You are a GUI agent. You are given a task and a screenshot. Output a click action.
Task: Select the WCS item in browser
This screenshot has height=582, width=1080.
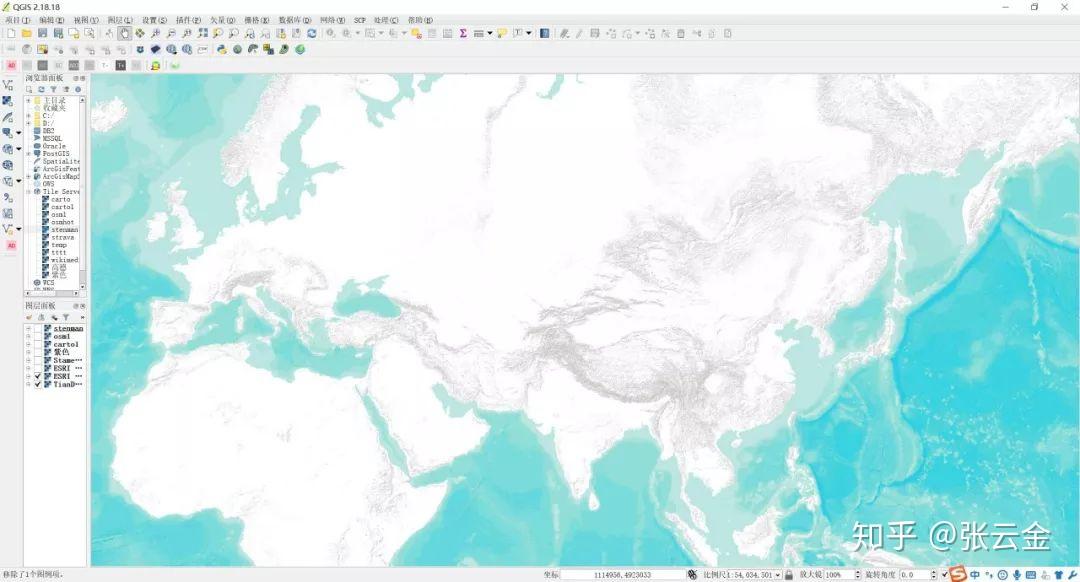(48, 282)
